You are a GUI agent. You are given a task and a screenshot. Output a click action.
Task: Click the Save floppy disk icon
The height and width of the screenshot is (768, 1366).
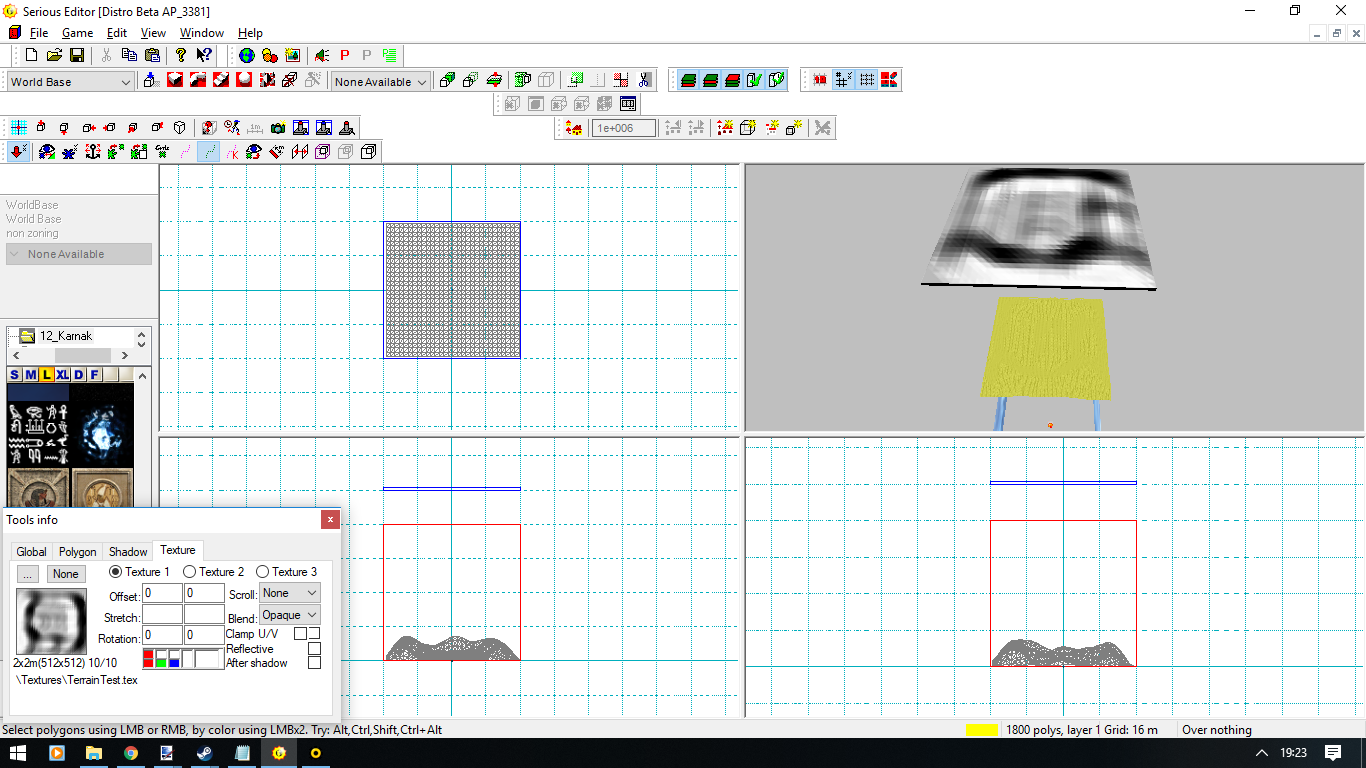77,56
